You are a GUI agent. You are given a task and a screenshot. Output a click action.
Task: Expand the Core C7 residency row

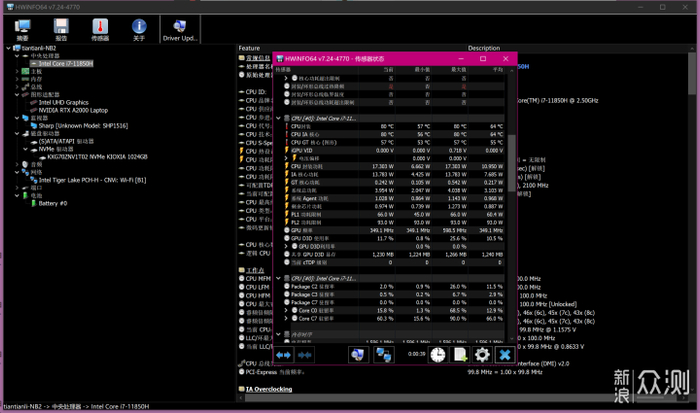(286, 319)
